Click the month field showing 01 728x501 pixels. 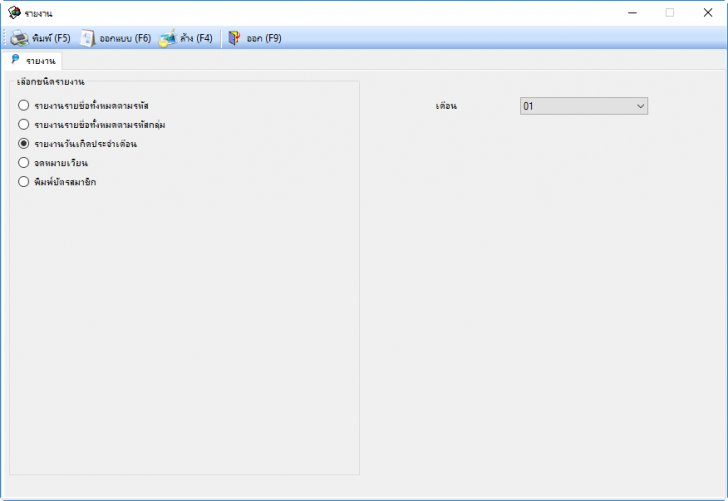tap(584, 106)
